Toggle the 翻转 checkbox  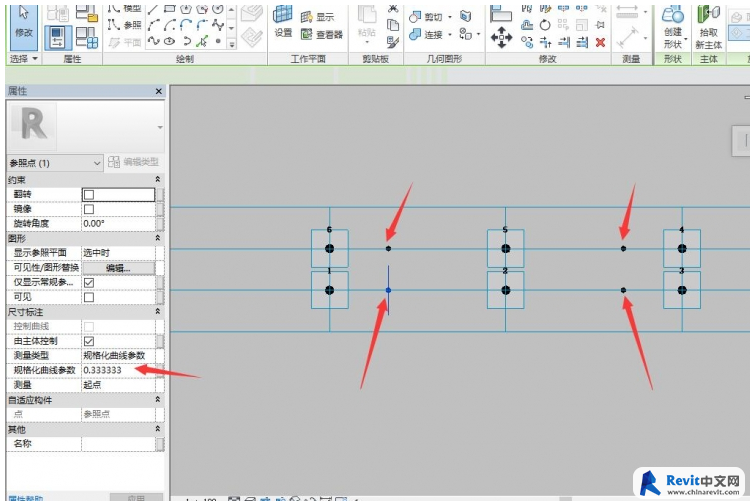[x=89, y=195]
